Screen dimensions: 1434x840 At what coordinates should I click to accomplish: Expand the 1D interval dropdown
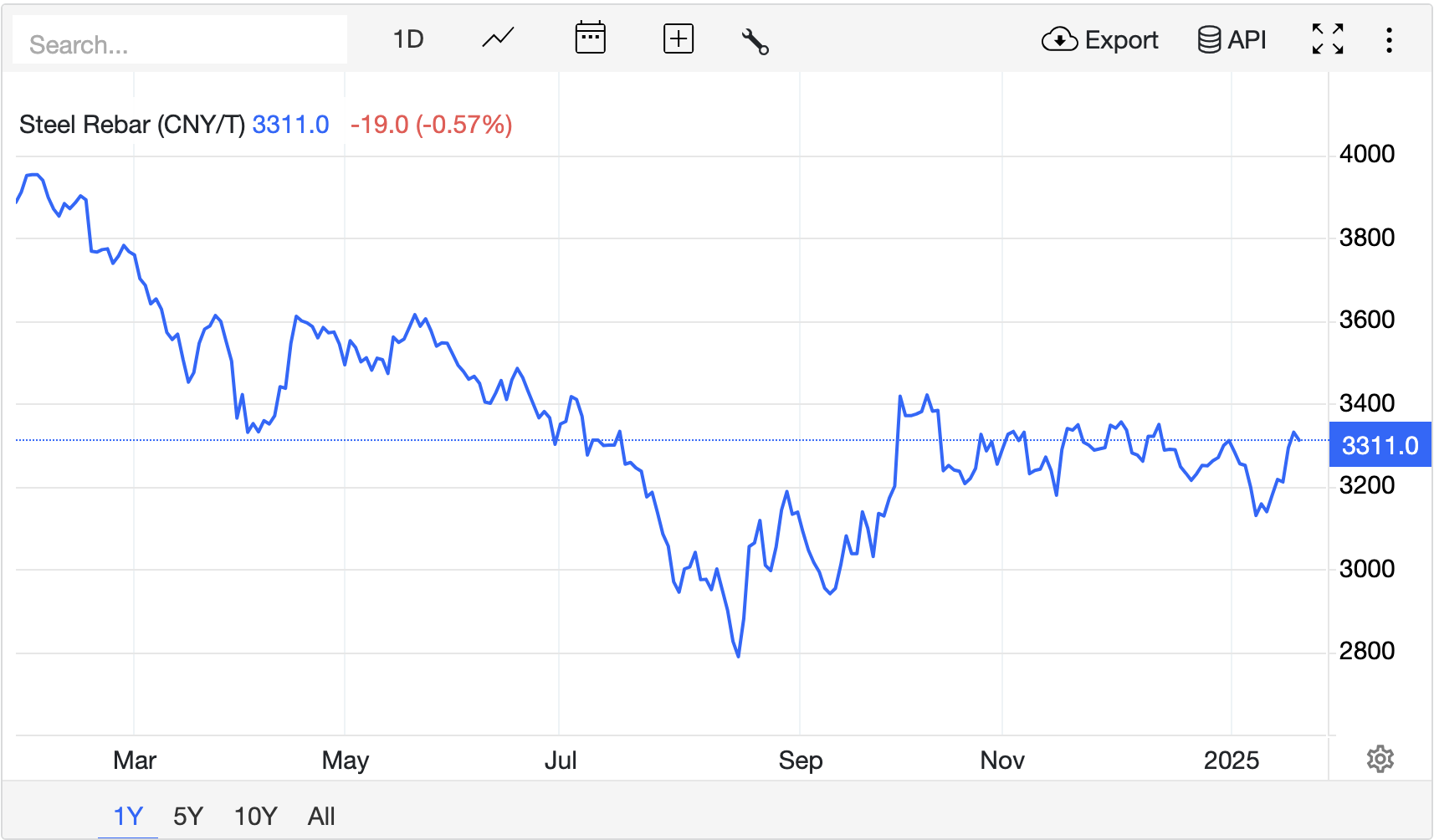[x=408, y=39]
